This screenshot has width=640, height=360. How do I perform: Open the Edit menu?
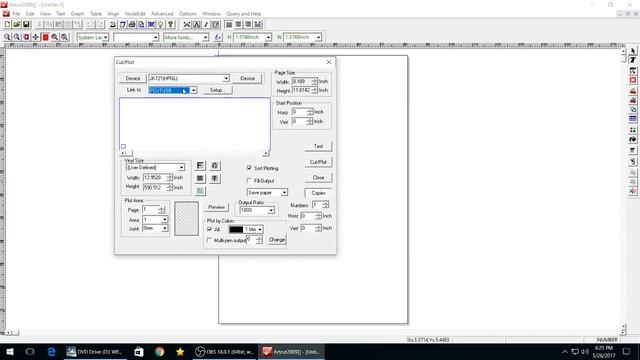pyautogui.click(x=30, y=14)
